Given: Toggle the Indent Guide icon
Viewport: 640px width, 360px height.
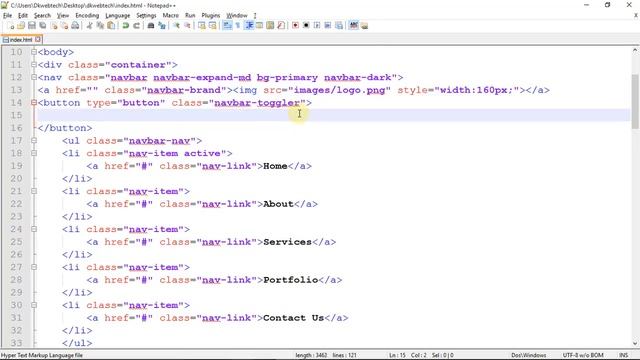Looking at the screenshot, I should click(249, 26).
